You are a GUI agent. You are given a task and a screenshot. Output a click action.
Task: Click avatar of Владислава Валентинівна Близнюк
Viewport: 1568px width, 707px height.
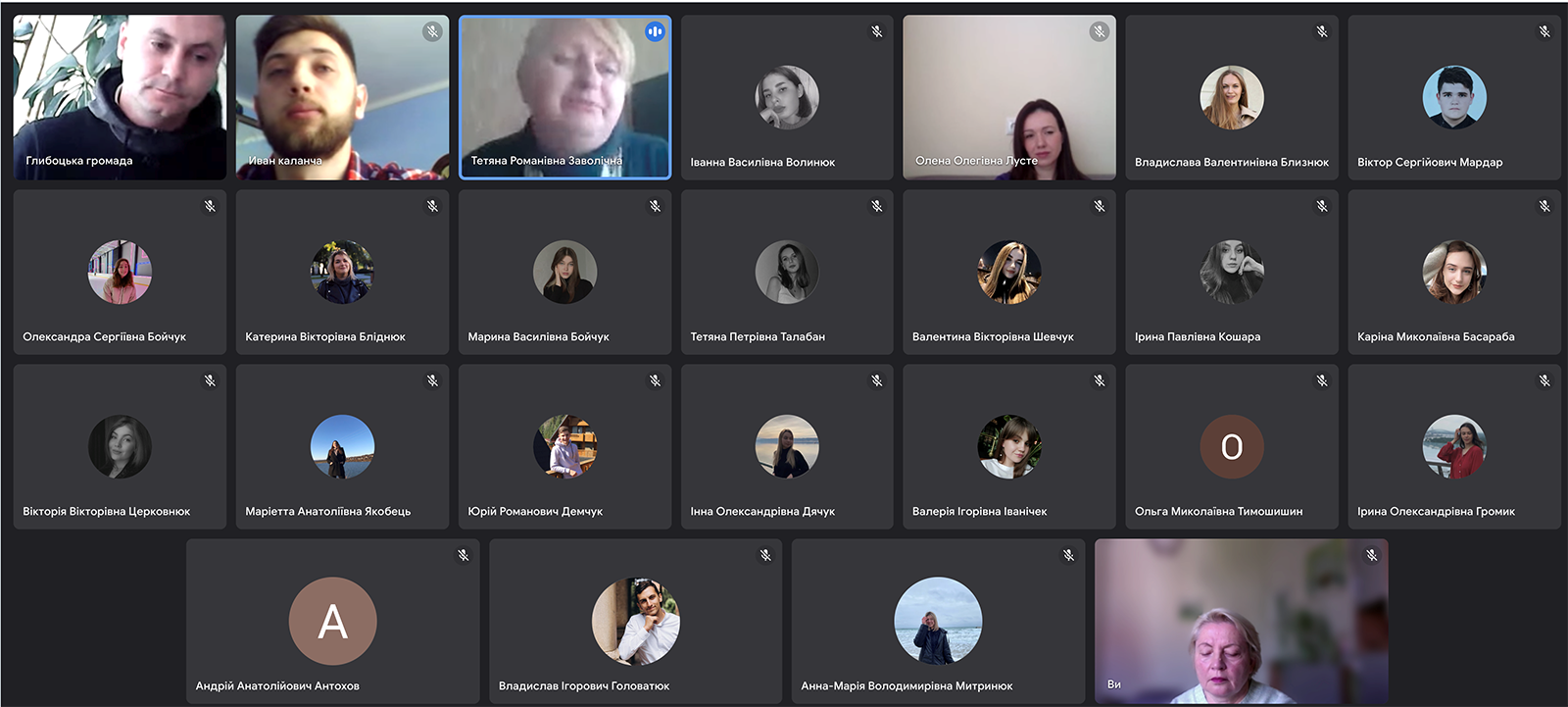(1232, 98)
